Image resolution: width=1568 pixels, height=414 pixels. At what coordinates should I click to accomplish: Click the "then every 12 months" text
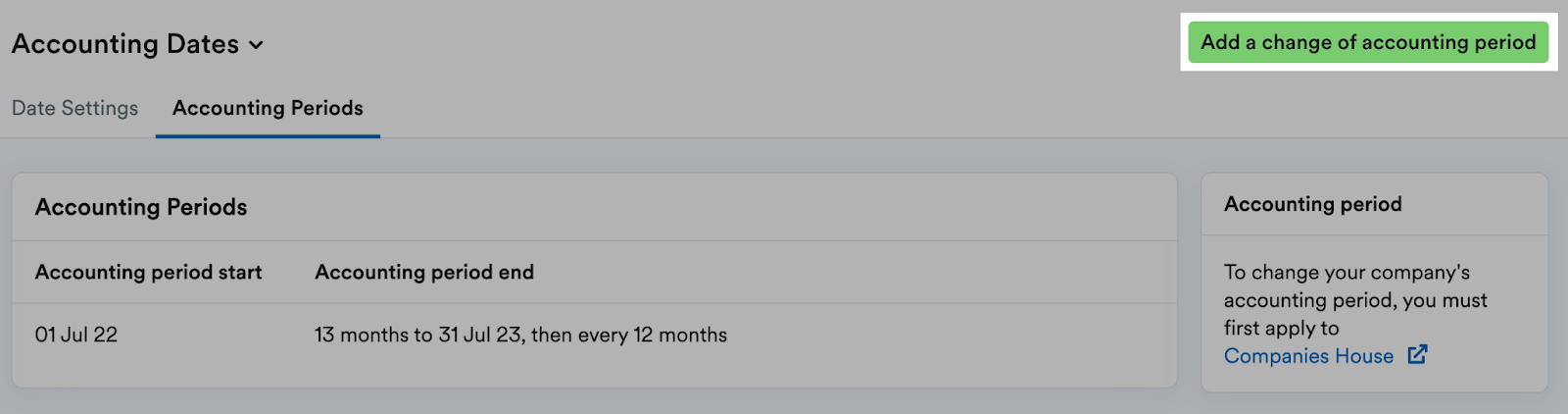pyautogui.click(x=629, y=335)
